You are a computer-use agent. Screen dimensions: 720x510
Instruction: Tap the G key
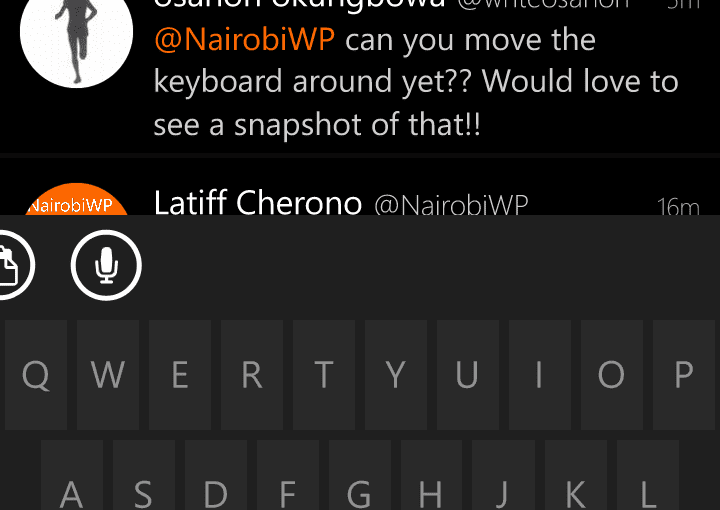pos(360,475)
